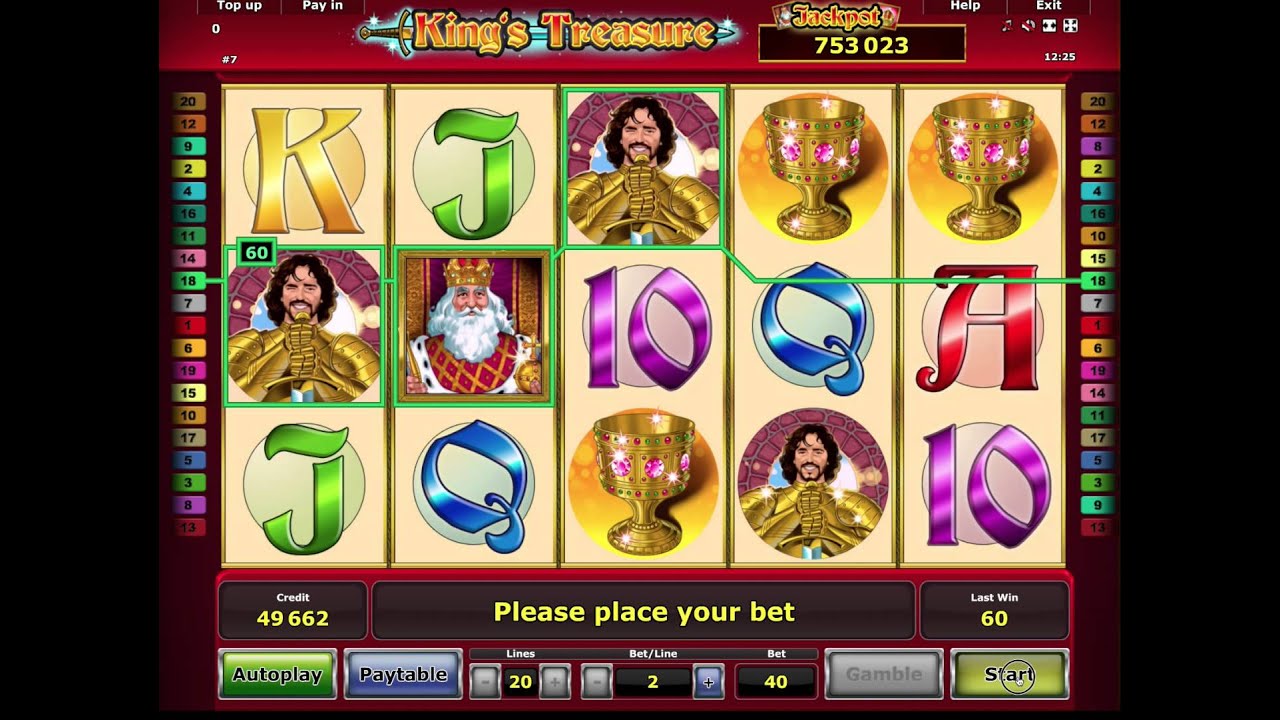This screenshot has height=720, width=1280.
Task: Toggle the music note mute icon
Action: pos(1007,26)
